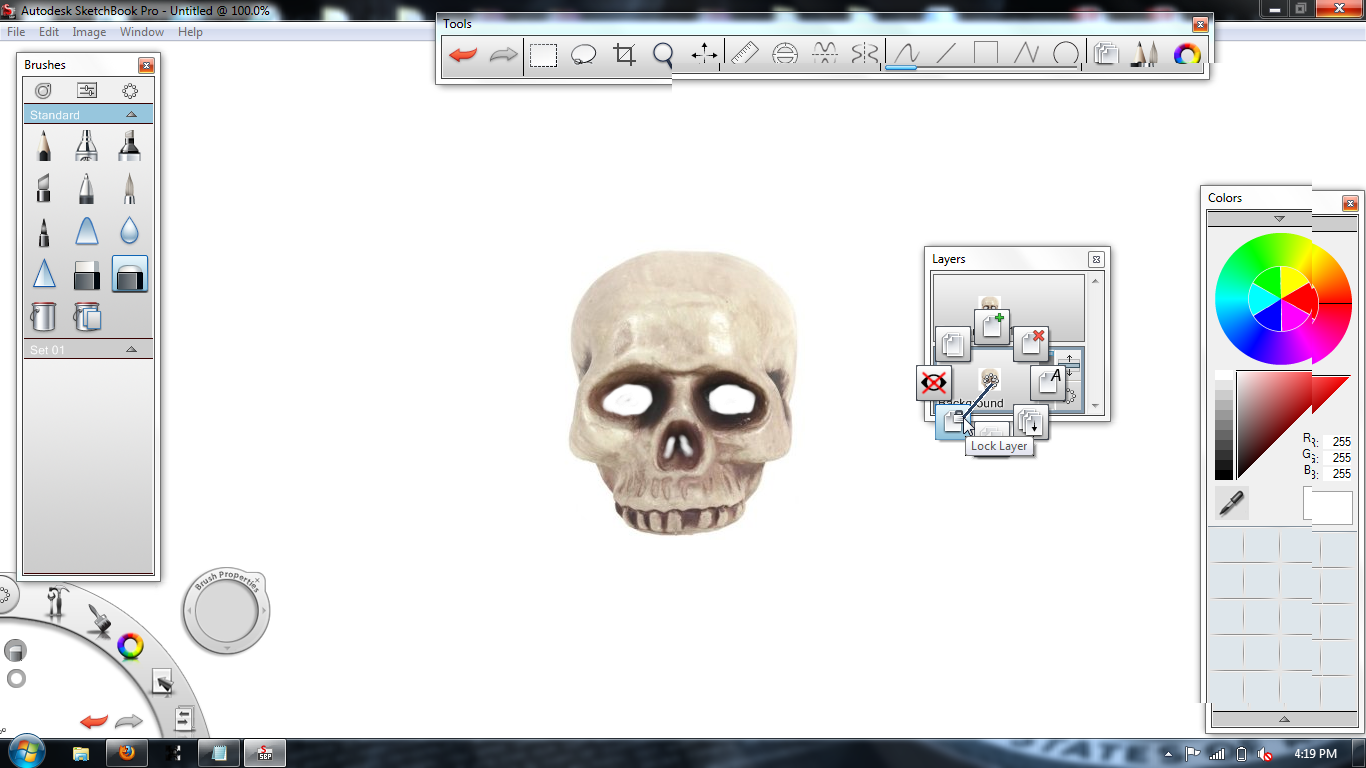Collapse the Standard brush set
The width and height of the screenshot is (1366, 768).
coord(131,115)
